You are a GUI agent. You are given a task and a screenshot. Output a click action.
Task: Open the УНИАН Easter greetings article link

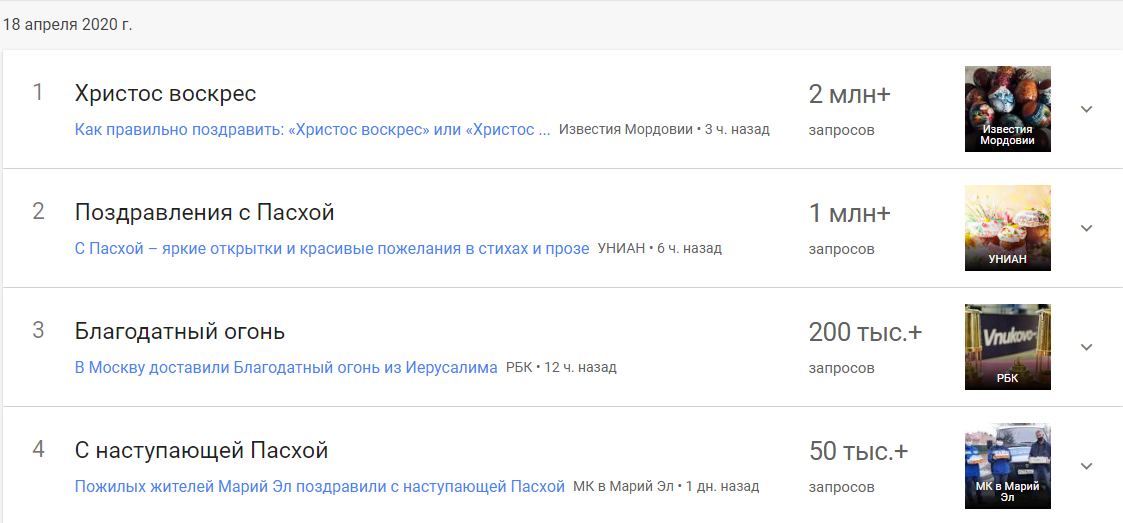click(332, 249)
